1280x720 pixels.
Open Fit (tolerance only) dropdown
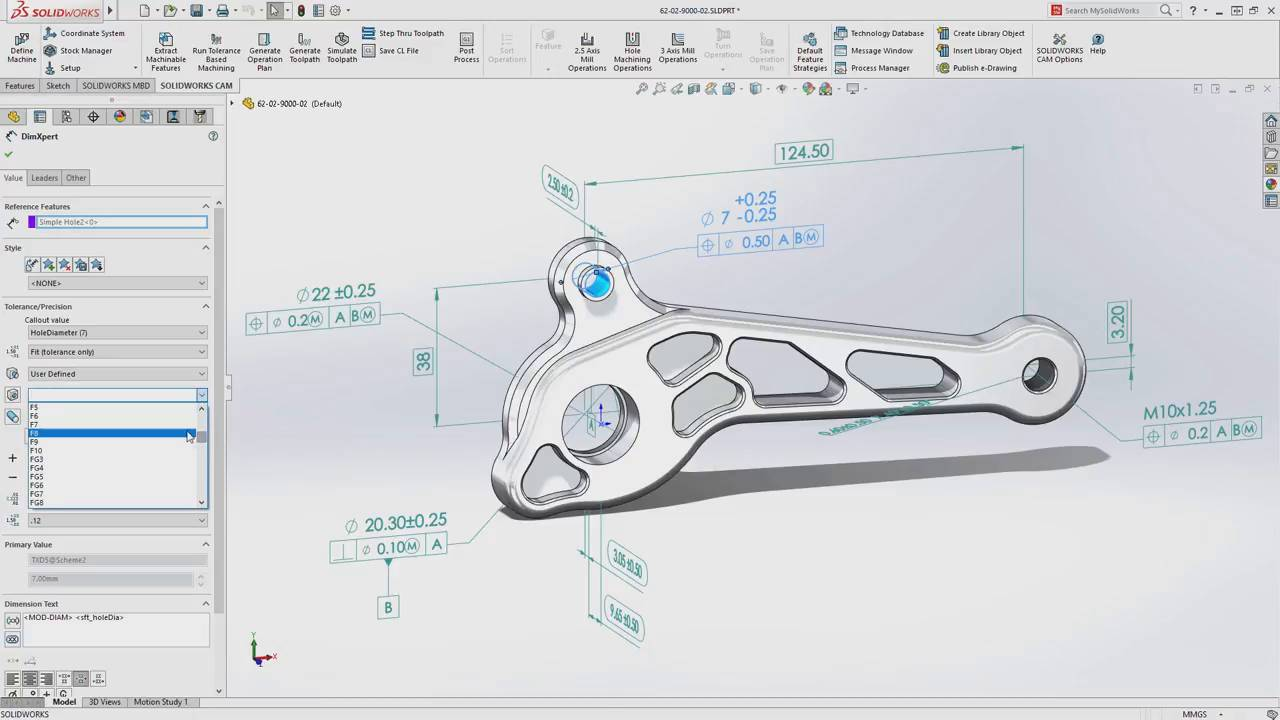(x=117, y=352)
